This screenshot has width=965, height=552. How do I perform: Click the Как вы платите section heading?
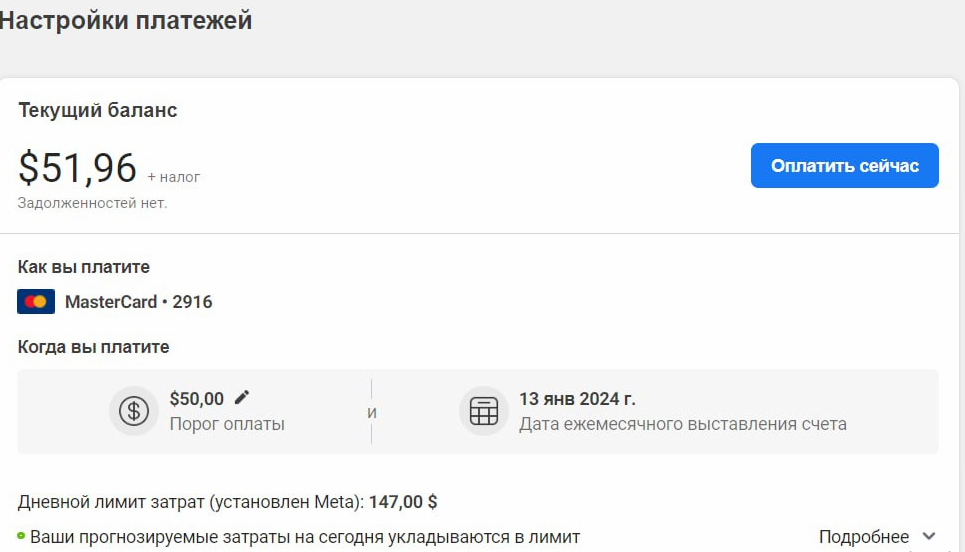click(84, 266)
